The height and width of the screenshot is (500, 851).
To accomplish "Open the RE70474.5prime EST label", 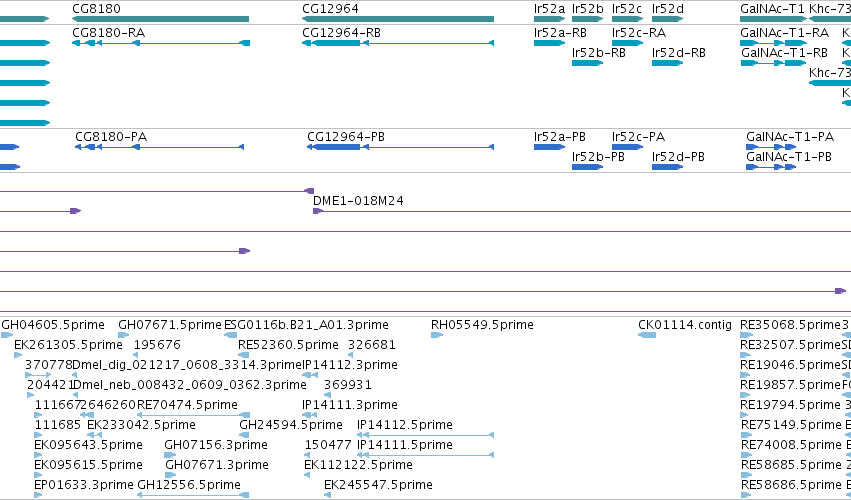I will coord(187,405).
